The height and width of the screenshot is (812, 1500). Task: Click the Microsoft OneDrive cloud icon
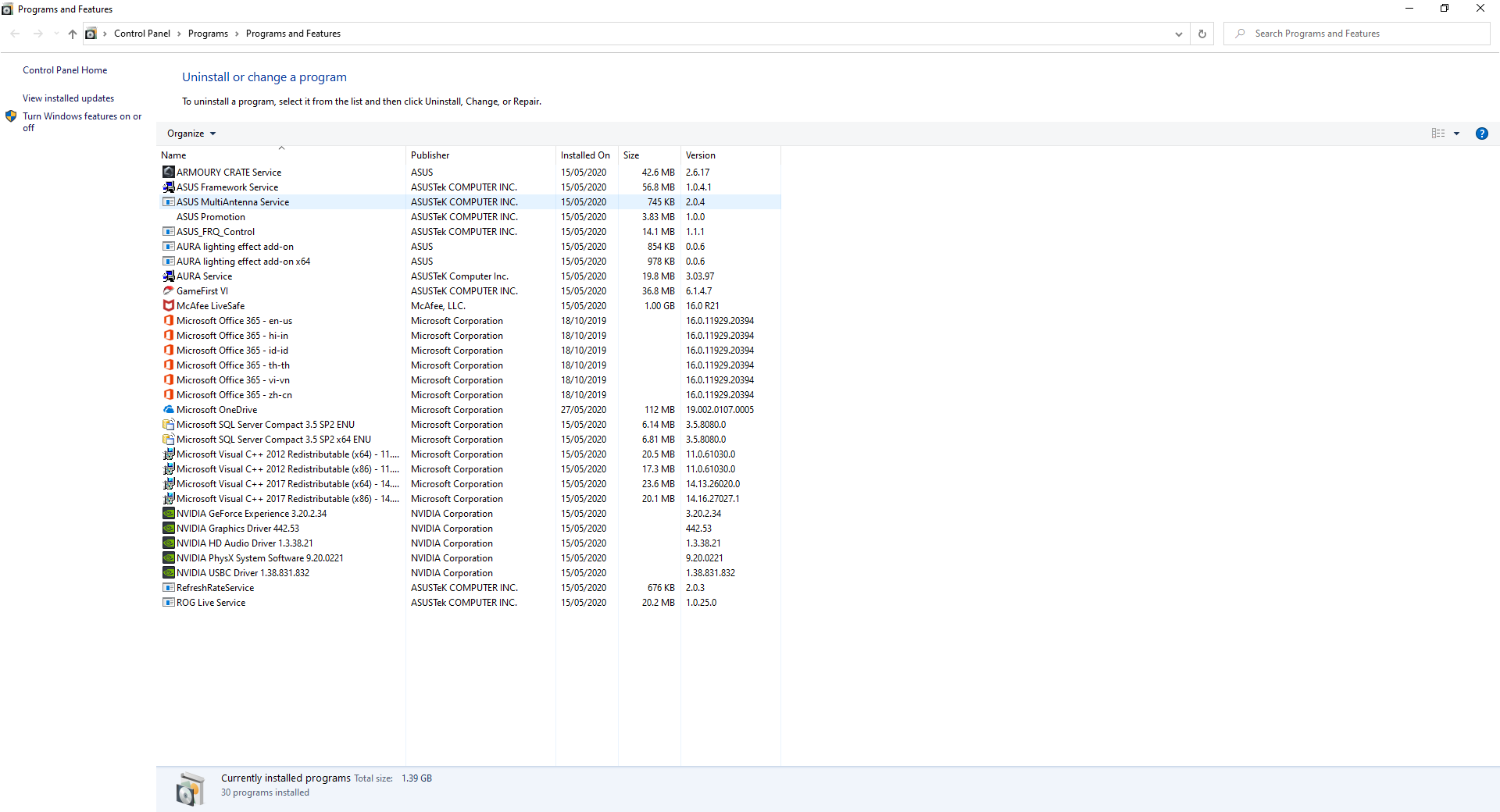(x=168, y=409)
